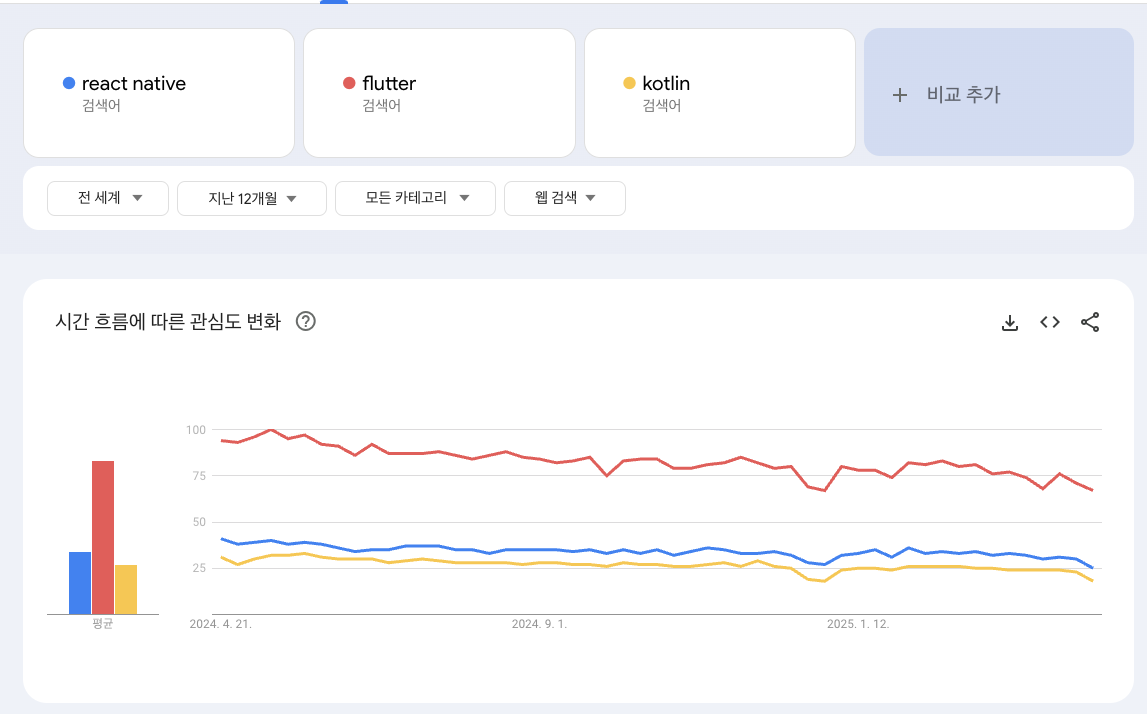Open the 모든 카테고리 category dropdown
The image size is (1147, 714).
pos(415,198)
